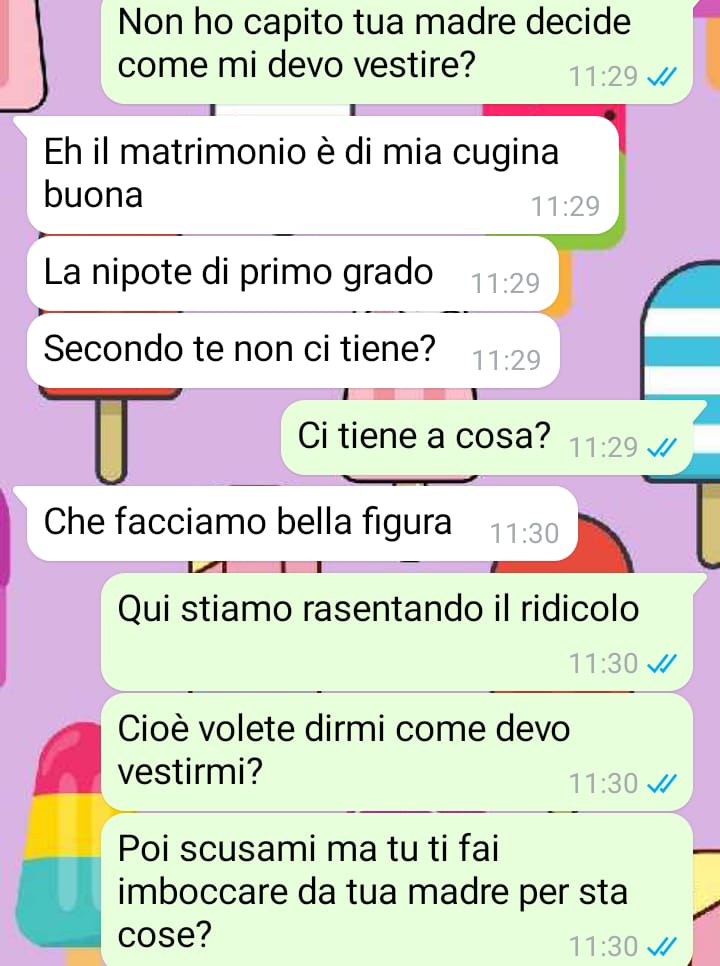Tap the "Cioè volete dirmi come devo vestirmi?" bubble
Viewport: 720px width, 966px height.
(397, 752)
